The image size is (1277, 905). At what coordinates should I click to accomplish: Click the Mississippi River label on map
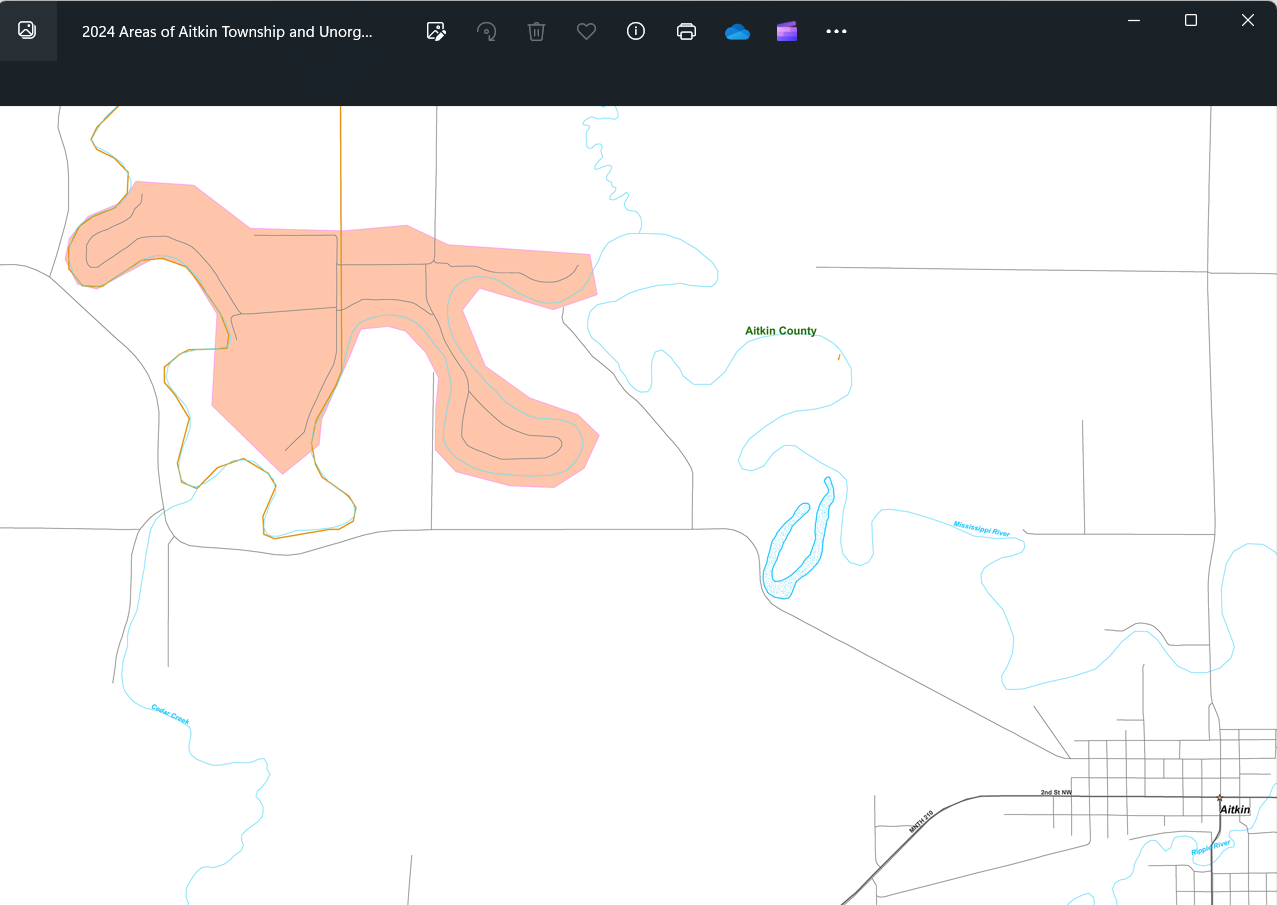tap(981, 529)
